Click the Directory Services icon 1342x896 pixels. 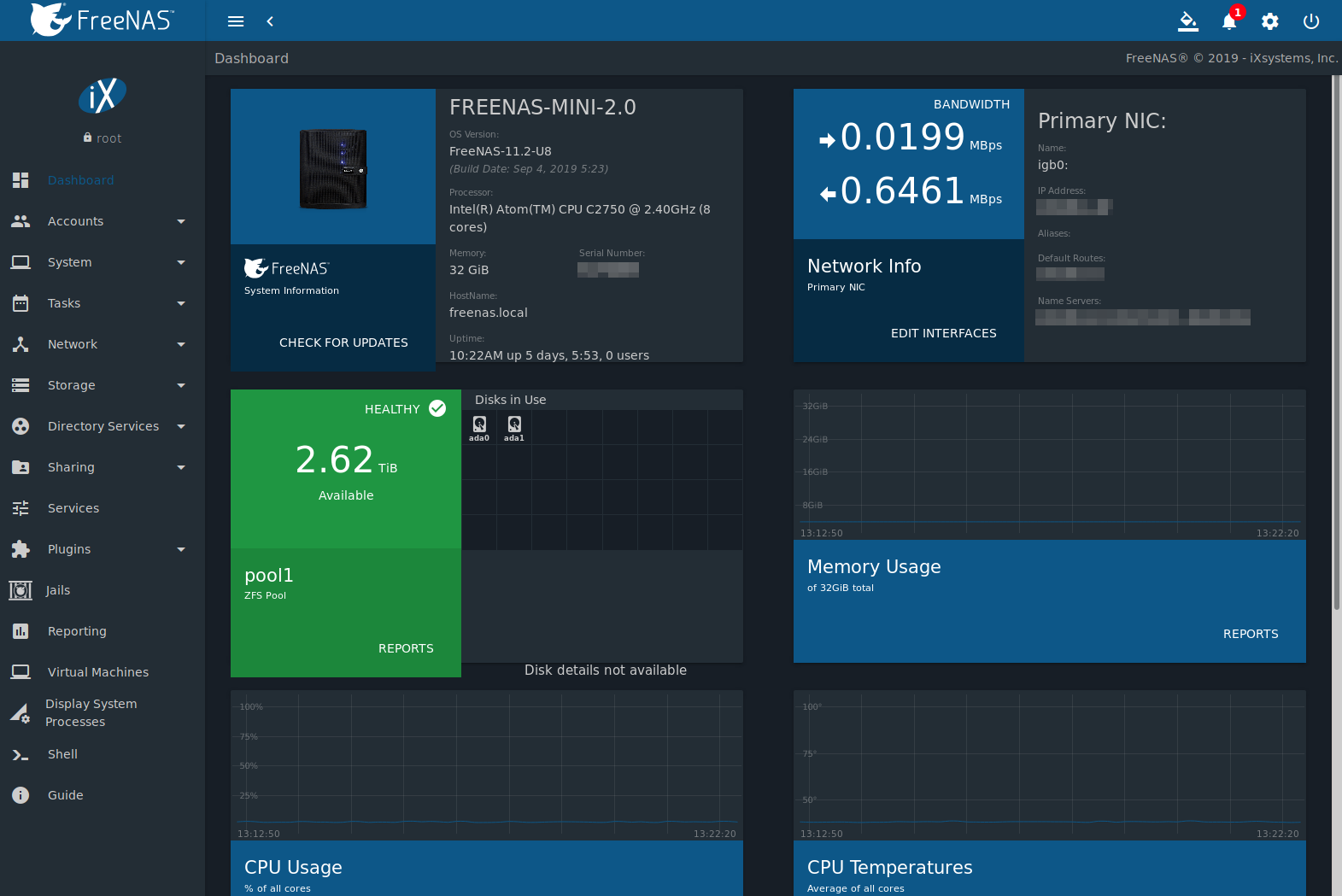tap(21, 426)
